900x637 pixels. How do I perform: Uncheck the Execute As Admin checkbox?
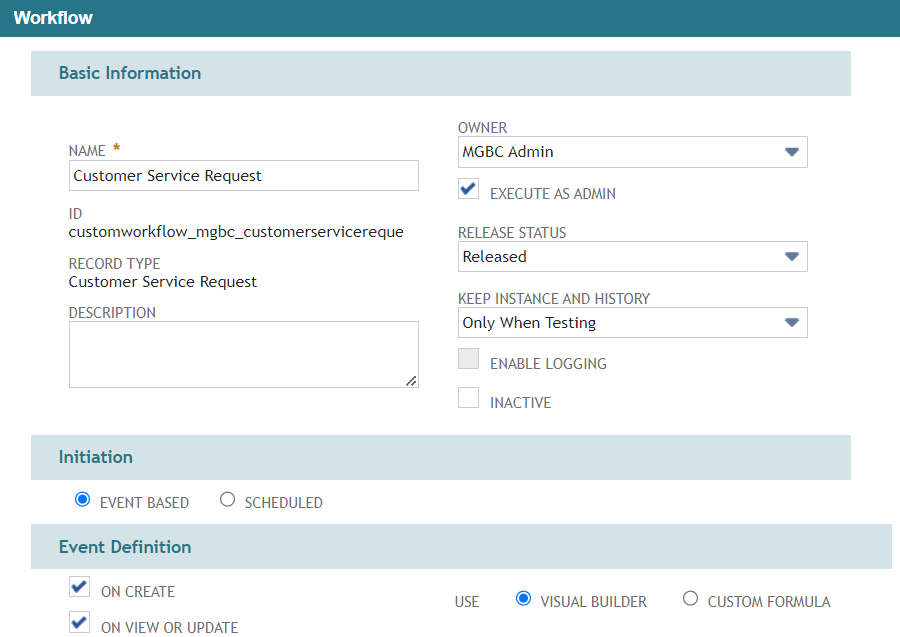468,188
